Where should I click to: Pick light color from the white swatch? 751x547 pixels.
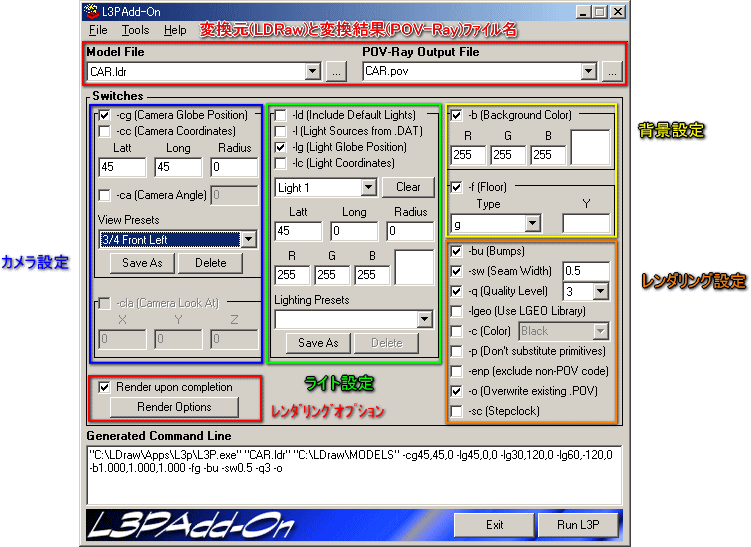(x=414, y=267)
